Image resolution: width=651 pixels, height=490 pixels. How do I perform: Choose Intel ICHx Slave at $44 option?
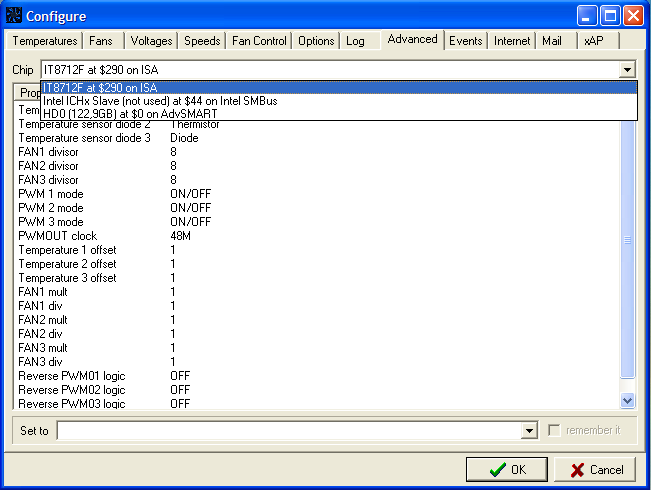click(339, 101)
